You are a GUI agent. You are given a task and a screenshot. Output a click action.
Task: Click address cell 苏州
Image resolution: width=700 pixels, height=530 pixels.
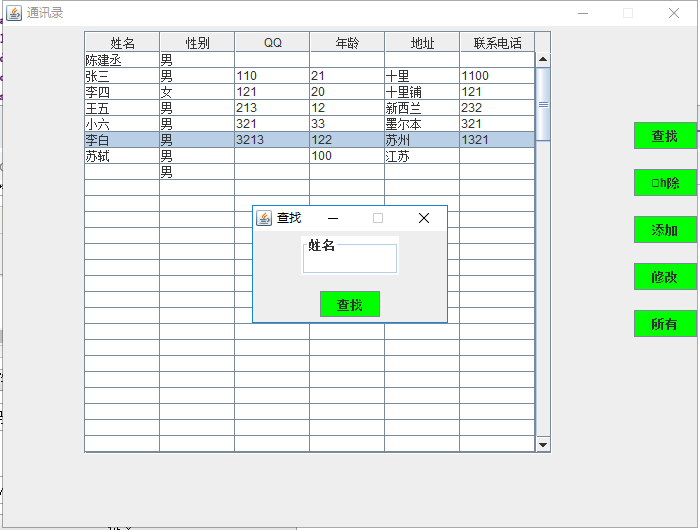coord(422,140)
